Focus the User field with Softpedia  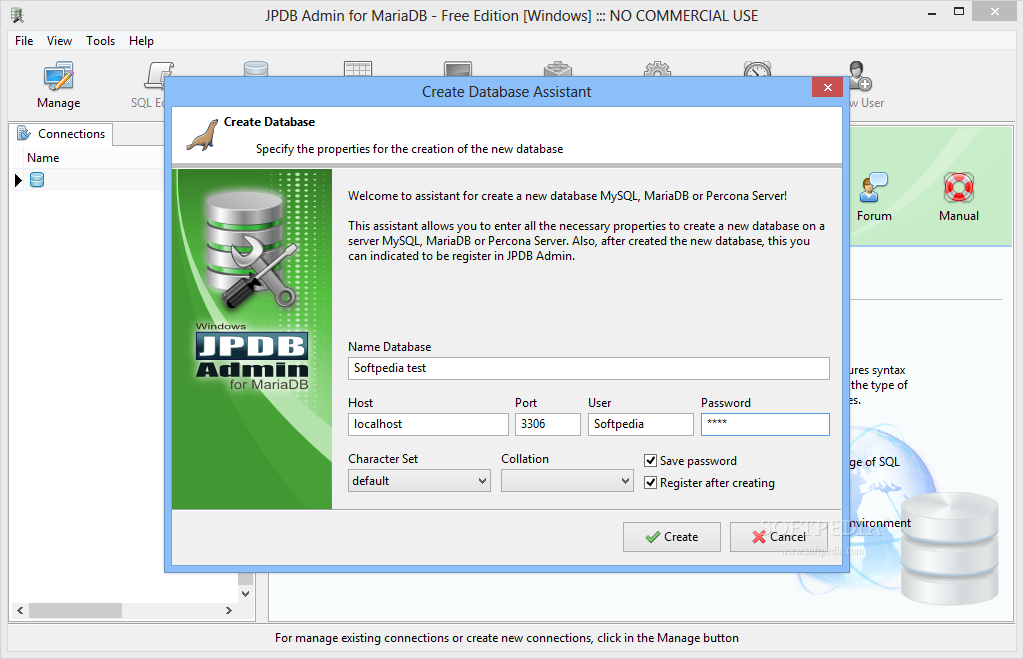[x=641, y=425]
